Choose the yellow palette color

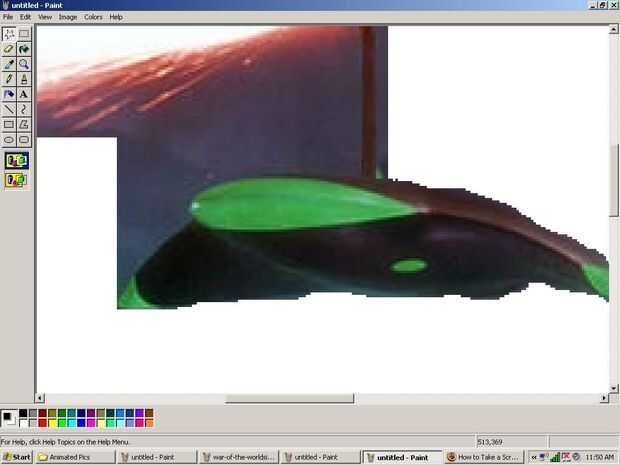click(52, 423)
